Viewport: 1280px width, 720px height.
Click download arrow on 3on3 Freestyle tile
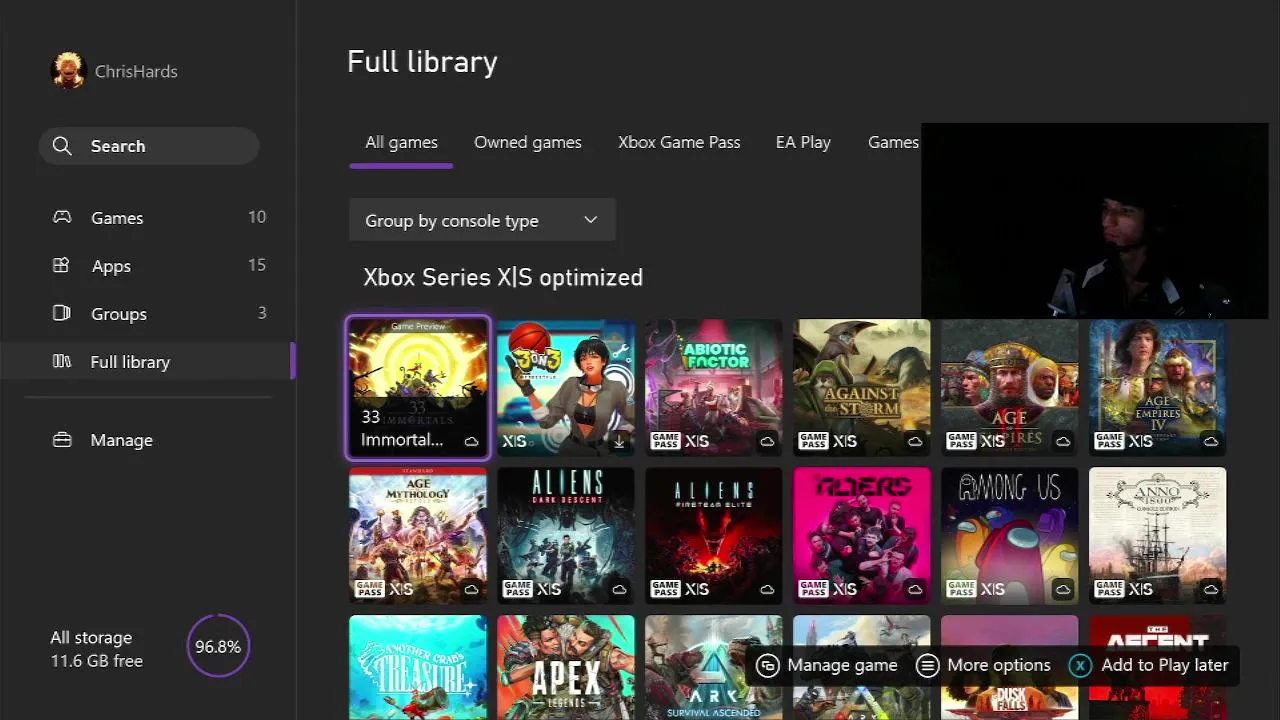coord(619,441)
